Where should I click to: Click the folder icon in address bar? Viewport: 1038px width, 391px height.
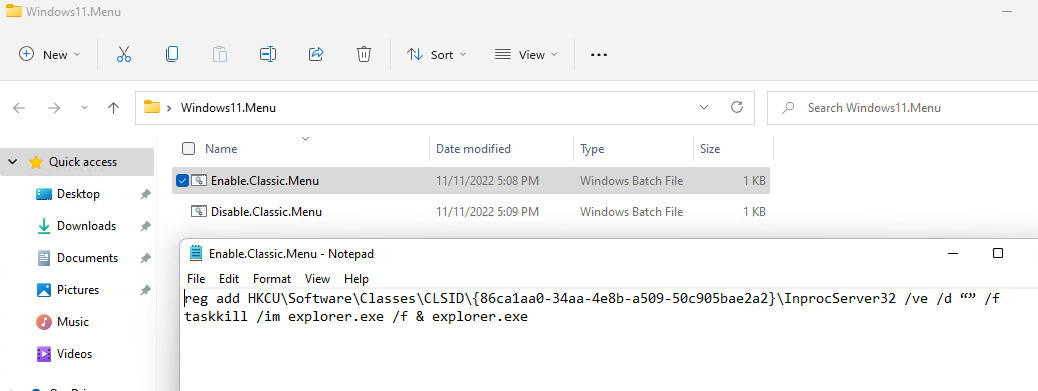coord(152,107)
